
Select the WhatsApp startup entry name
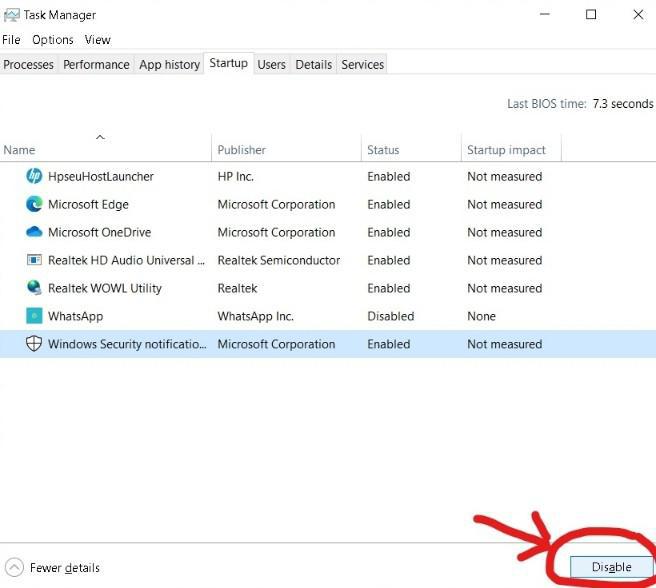tap(75, 316)
